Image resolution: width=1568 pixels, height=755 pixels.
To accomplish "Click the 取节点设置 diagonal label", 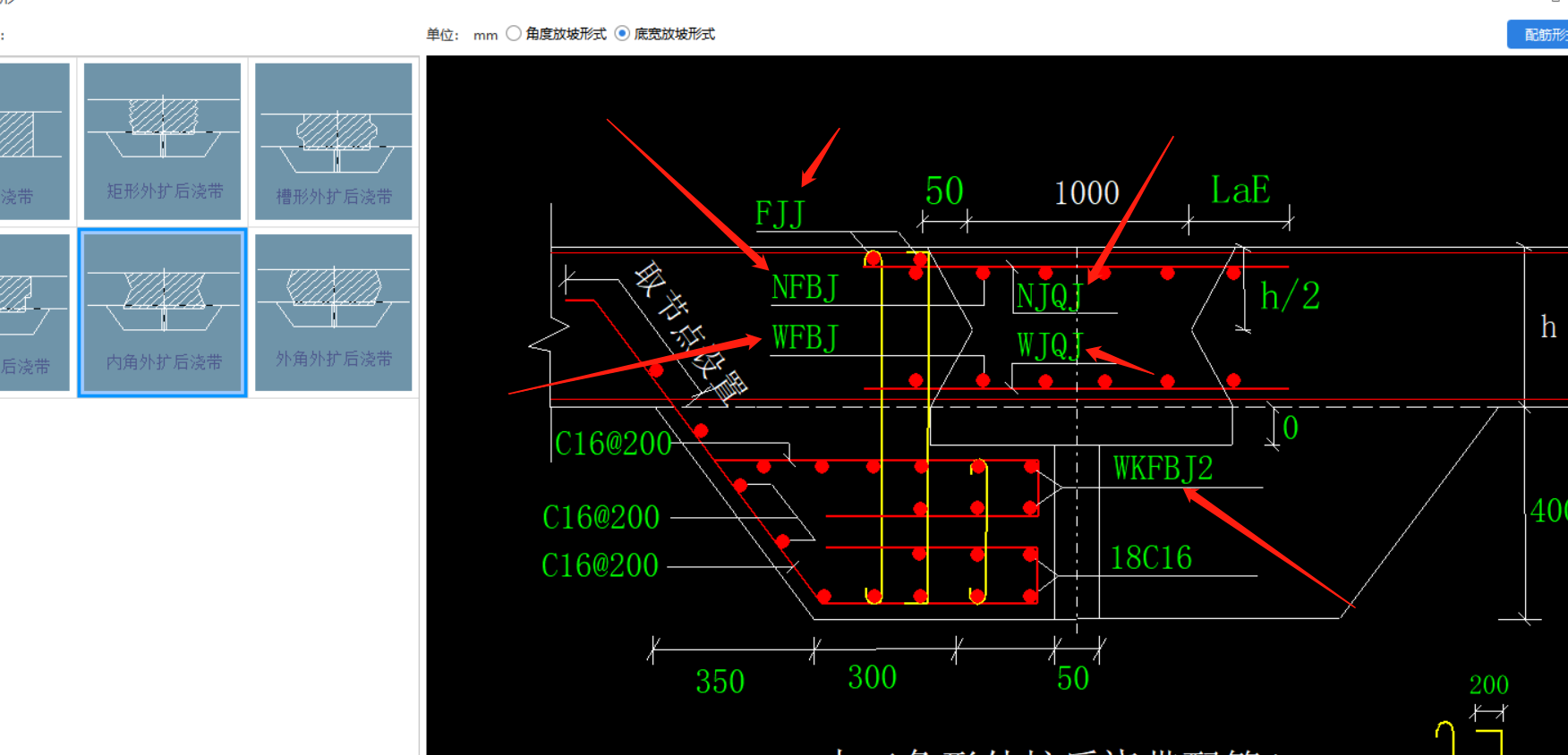I will point(690,333).
